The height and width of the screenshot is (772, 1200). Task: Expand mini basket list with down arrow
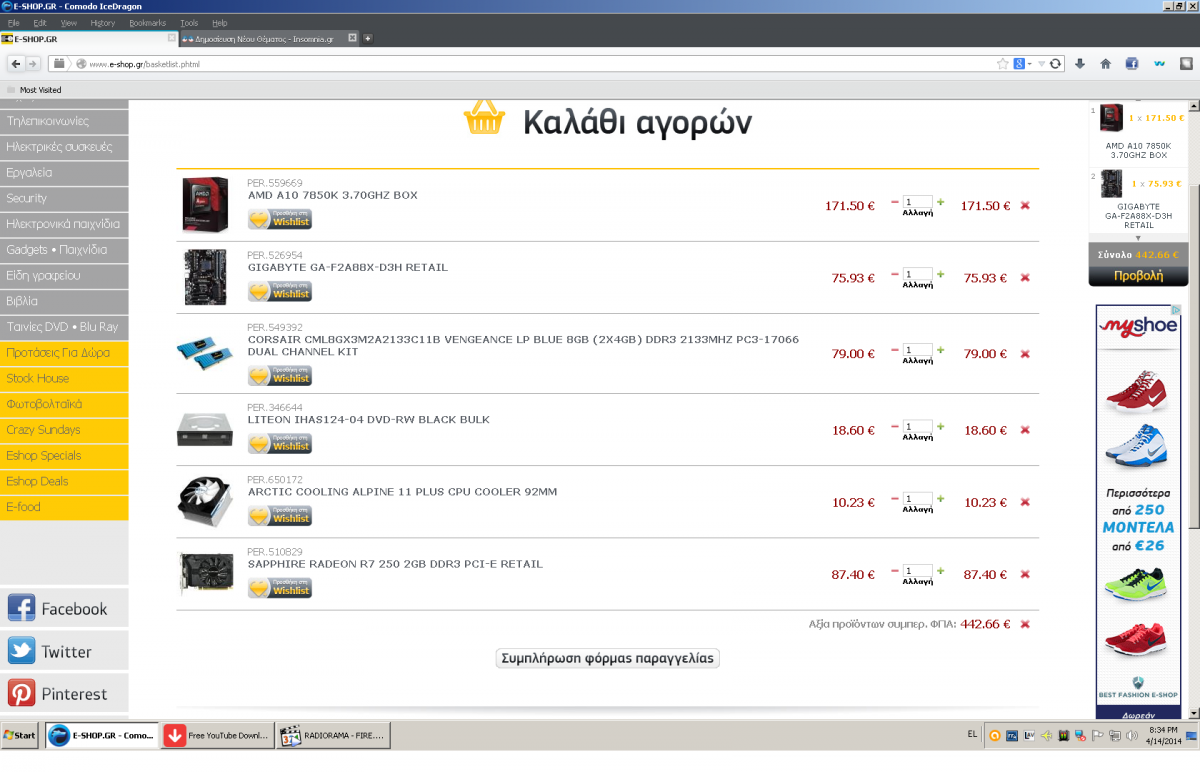[1137, 238]
